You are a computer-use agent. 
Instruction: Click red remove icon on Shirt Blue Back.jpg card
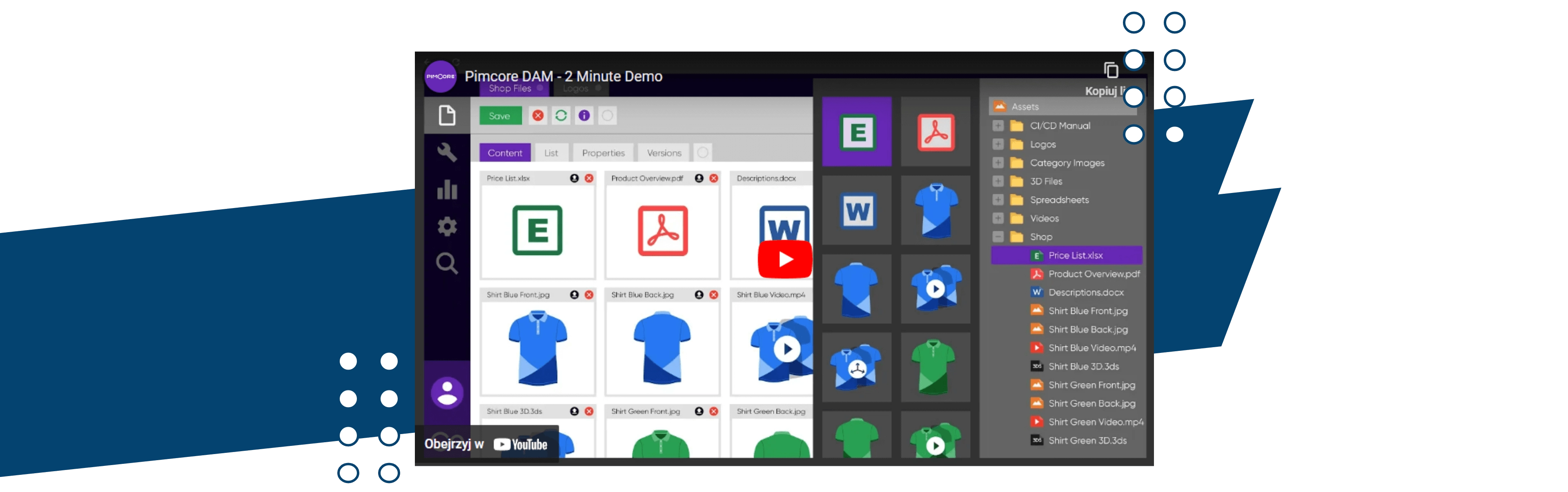coord(714,295)
